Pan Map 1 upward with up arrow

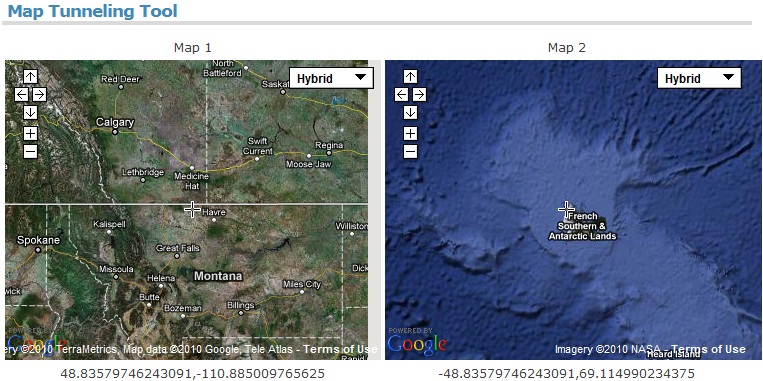coord(30,76)
